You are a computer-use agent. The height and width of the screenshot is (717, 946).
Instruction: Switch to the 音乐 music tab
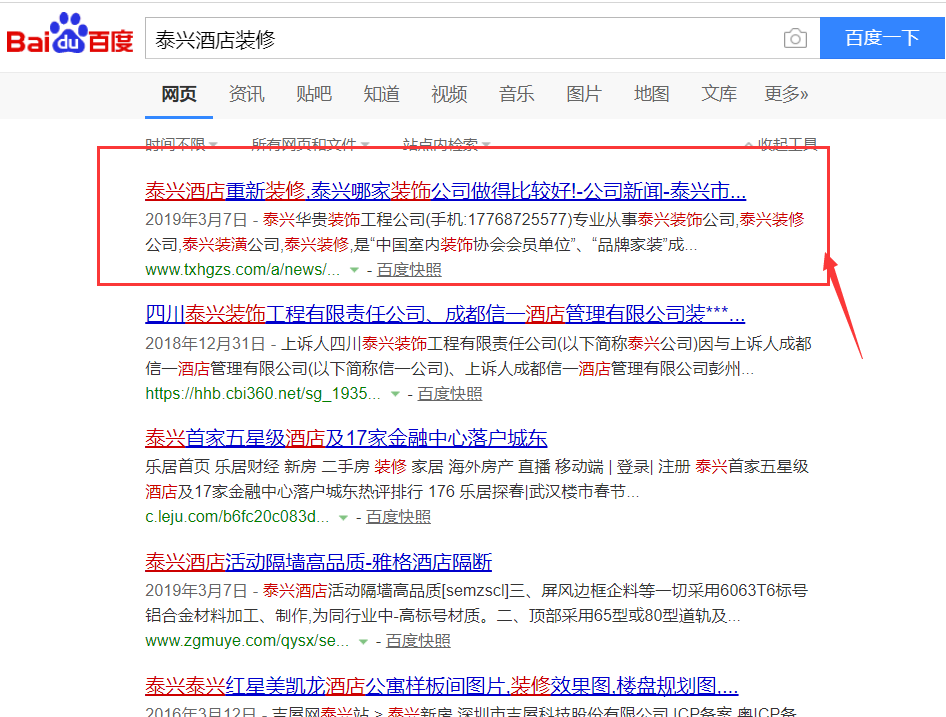pyautogui.click(x=516, y=94)
